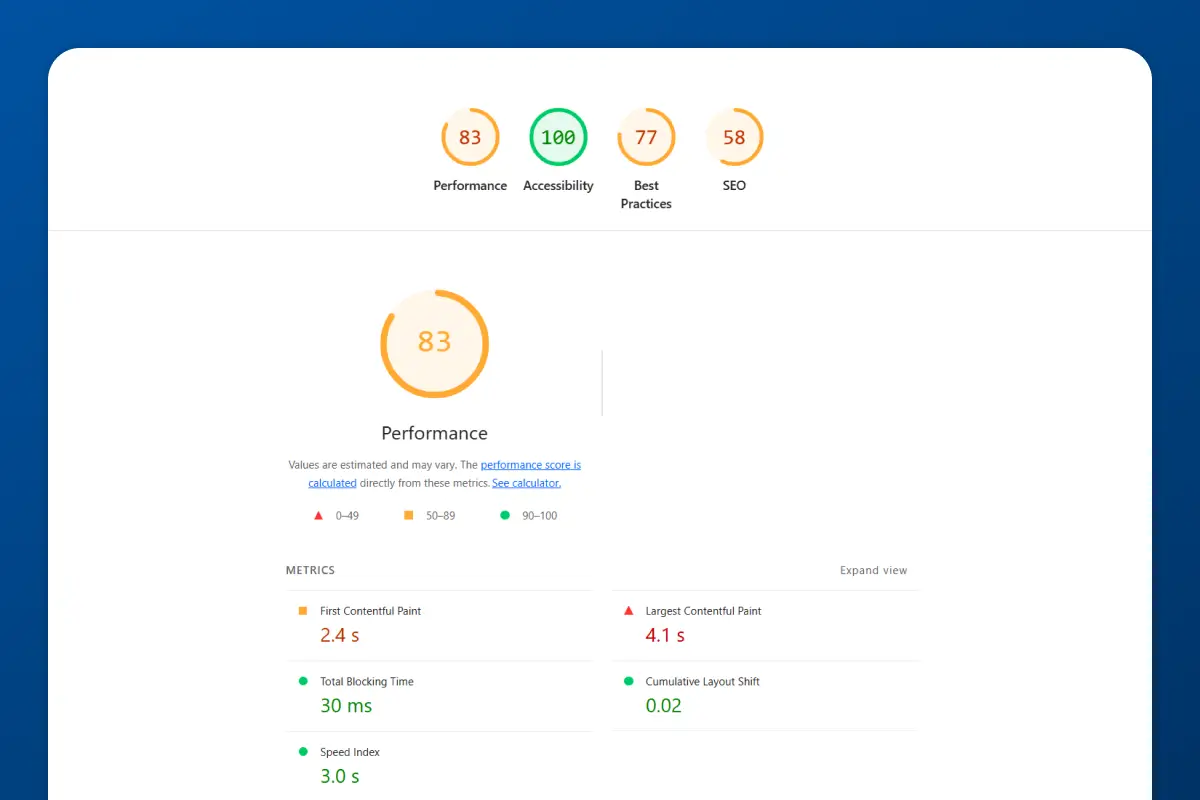Click the red triangle beside Largest Contentful Paint
1200x800 pixels.
[x=628, y=610]
